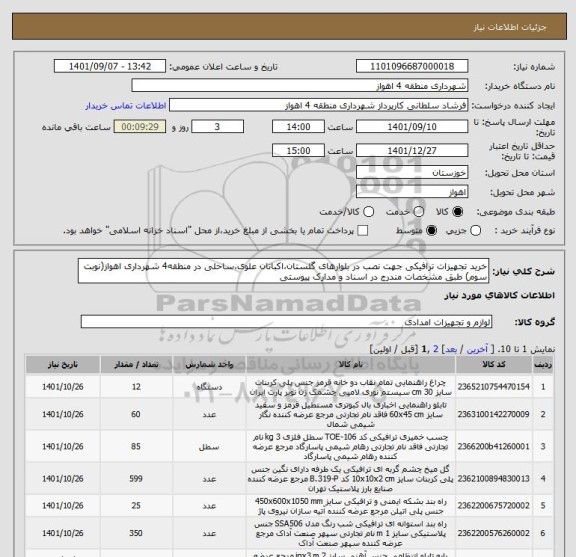The width and height of the screenshot is (576, 557).
Task: Click the request creator field فرشاد سلطانی
Action: click(318, 106)
